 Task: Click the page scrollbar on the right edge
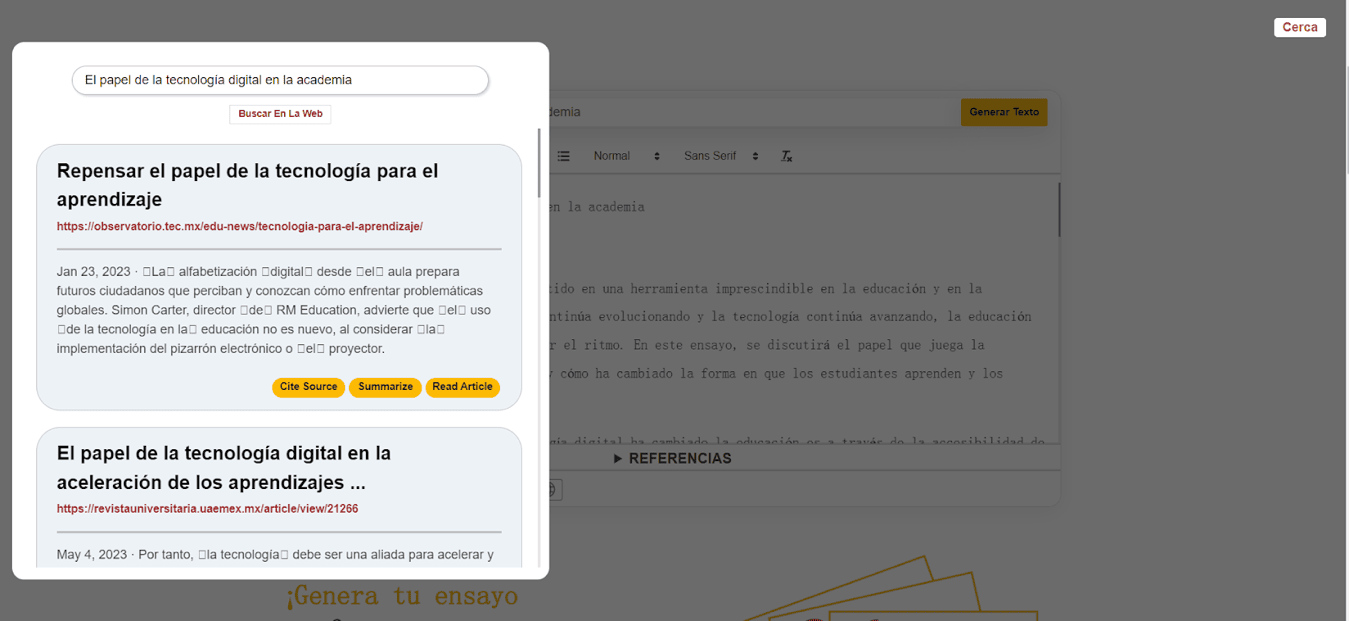coord(1344,90)
